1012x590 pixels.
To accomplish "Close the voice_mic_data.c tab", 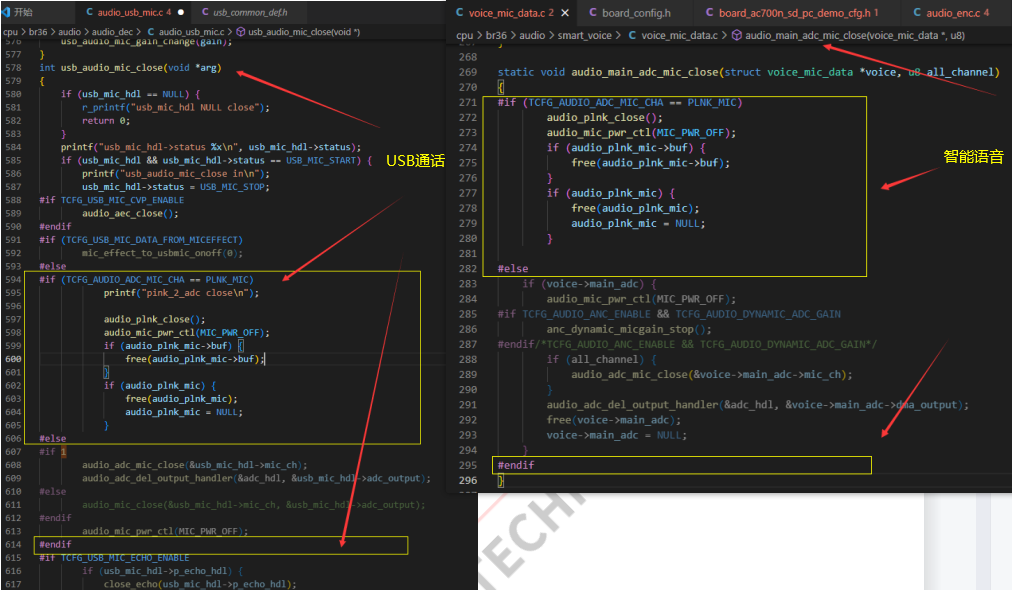I will (565, 13).
